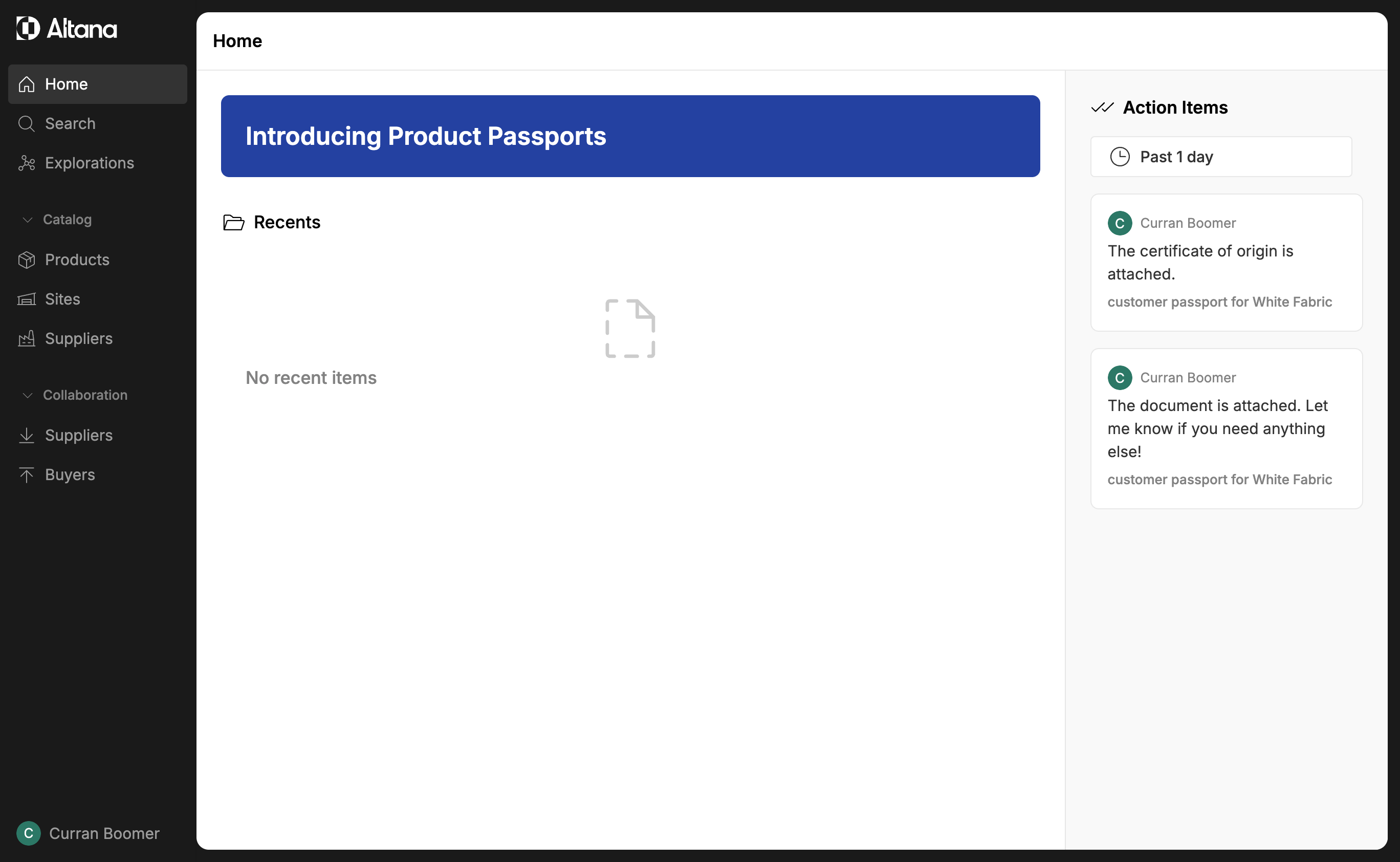The height and width of the screenshot is (862, 1400).
Task: Open the Introducing Product Passports banner
Action: [630, 136]
